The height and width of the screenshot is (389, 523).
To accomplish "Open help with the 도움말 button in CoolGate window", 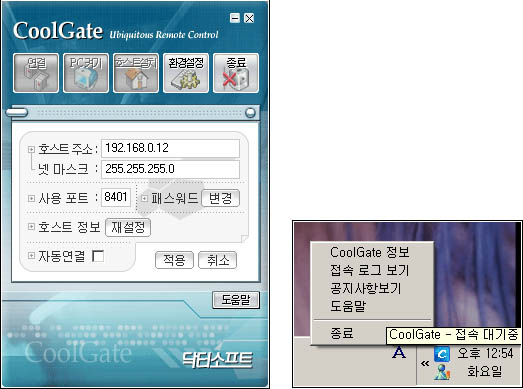I will [236, 300].
